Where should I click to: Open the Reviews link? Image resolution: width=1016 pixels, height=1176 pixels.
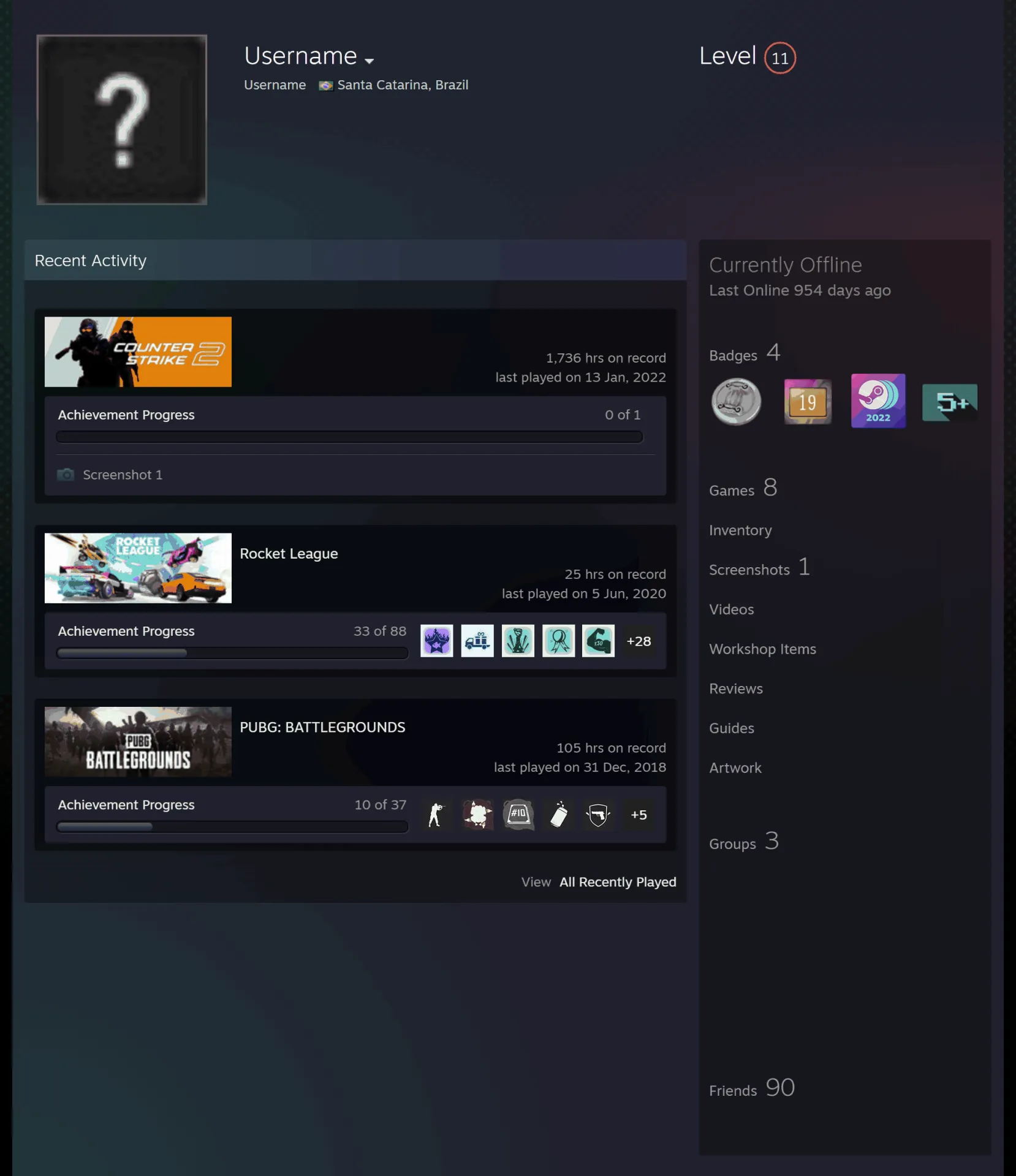pos(736,689)
